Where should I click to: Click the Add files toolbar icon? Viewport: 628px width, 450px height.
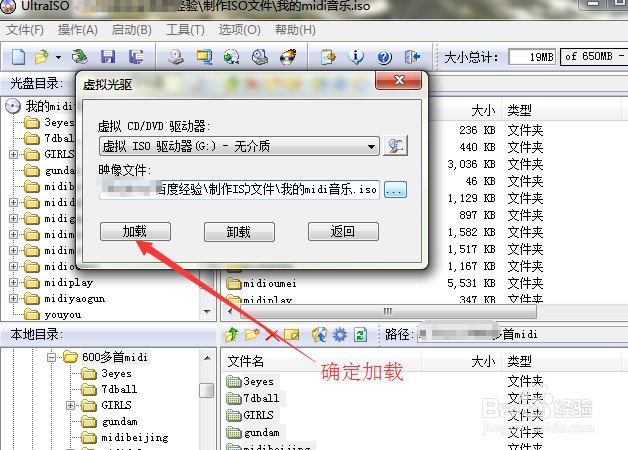point(328,57)
